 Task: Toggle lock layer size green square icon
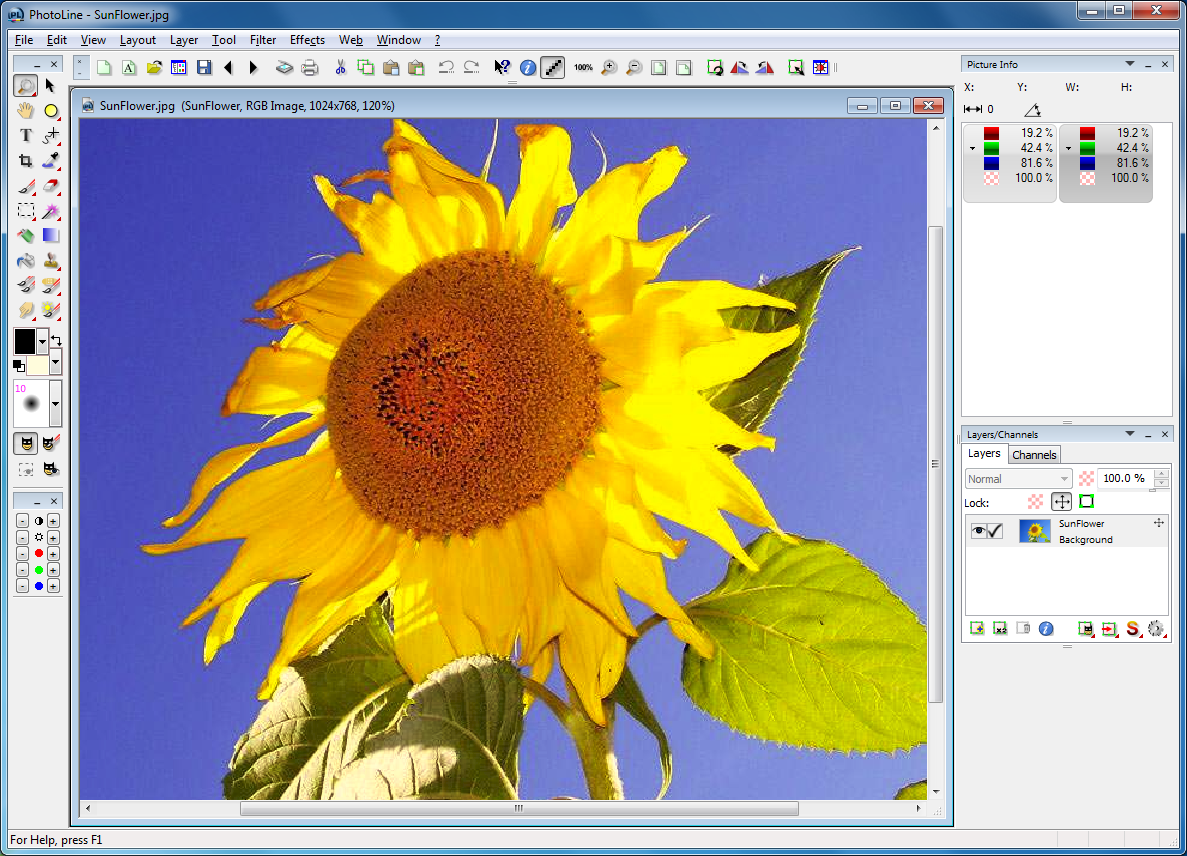click(x=1086, y=501)
